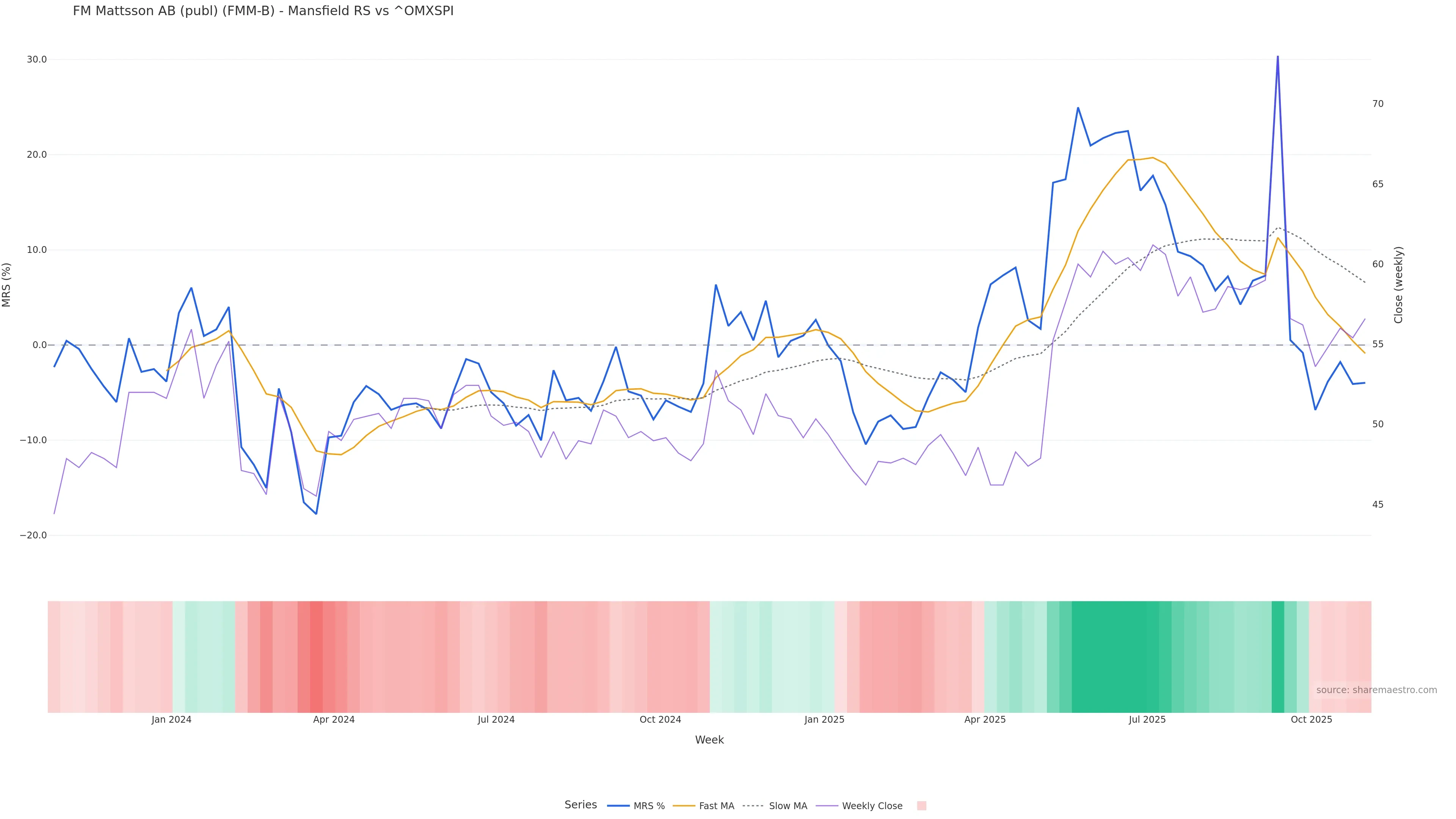Select the pink swatch in the legend
The image size is (1456, 819).
click(921, 806)
